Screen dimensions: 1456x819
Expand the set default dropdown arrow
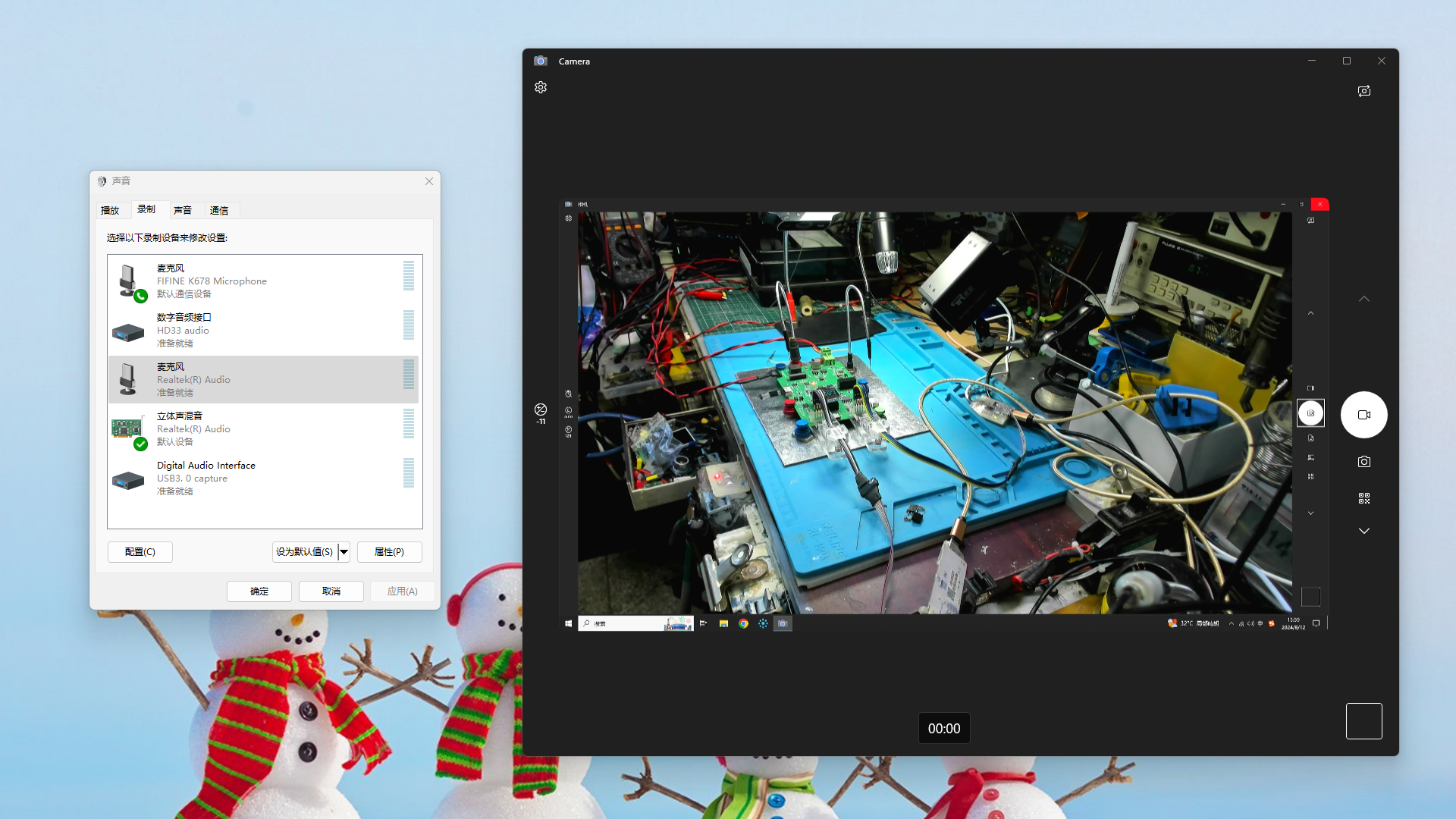pyautogui.click(x=344, y=552)
